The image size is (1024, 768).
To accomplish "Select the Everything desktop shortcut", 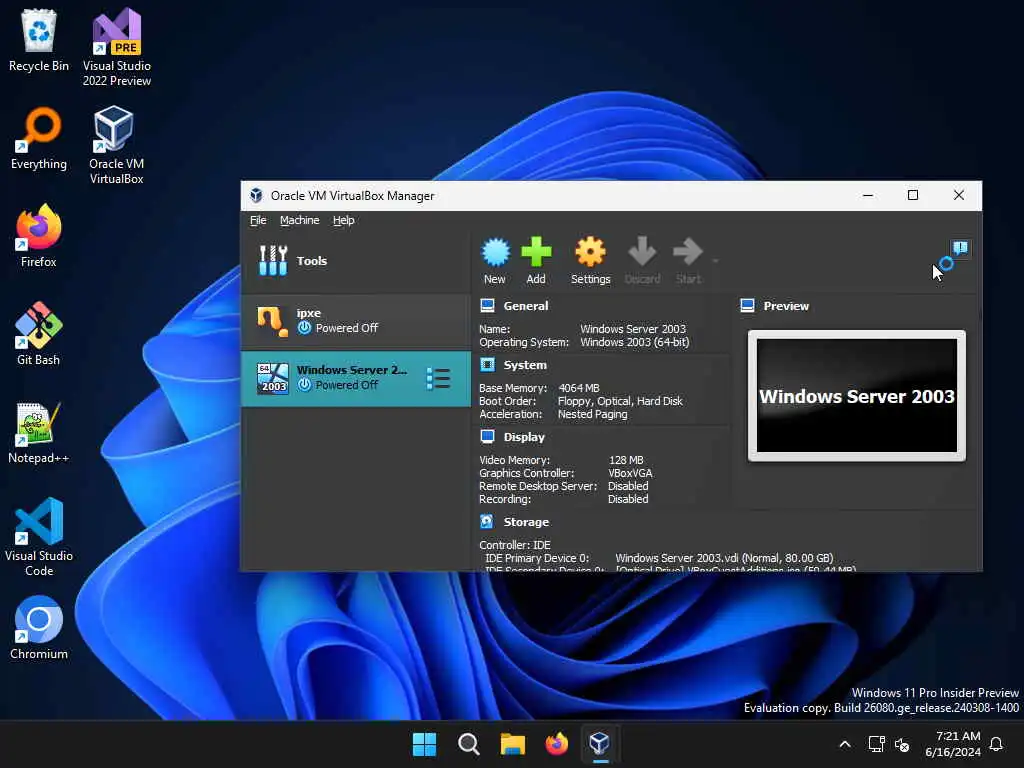I will coord(39,138).
